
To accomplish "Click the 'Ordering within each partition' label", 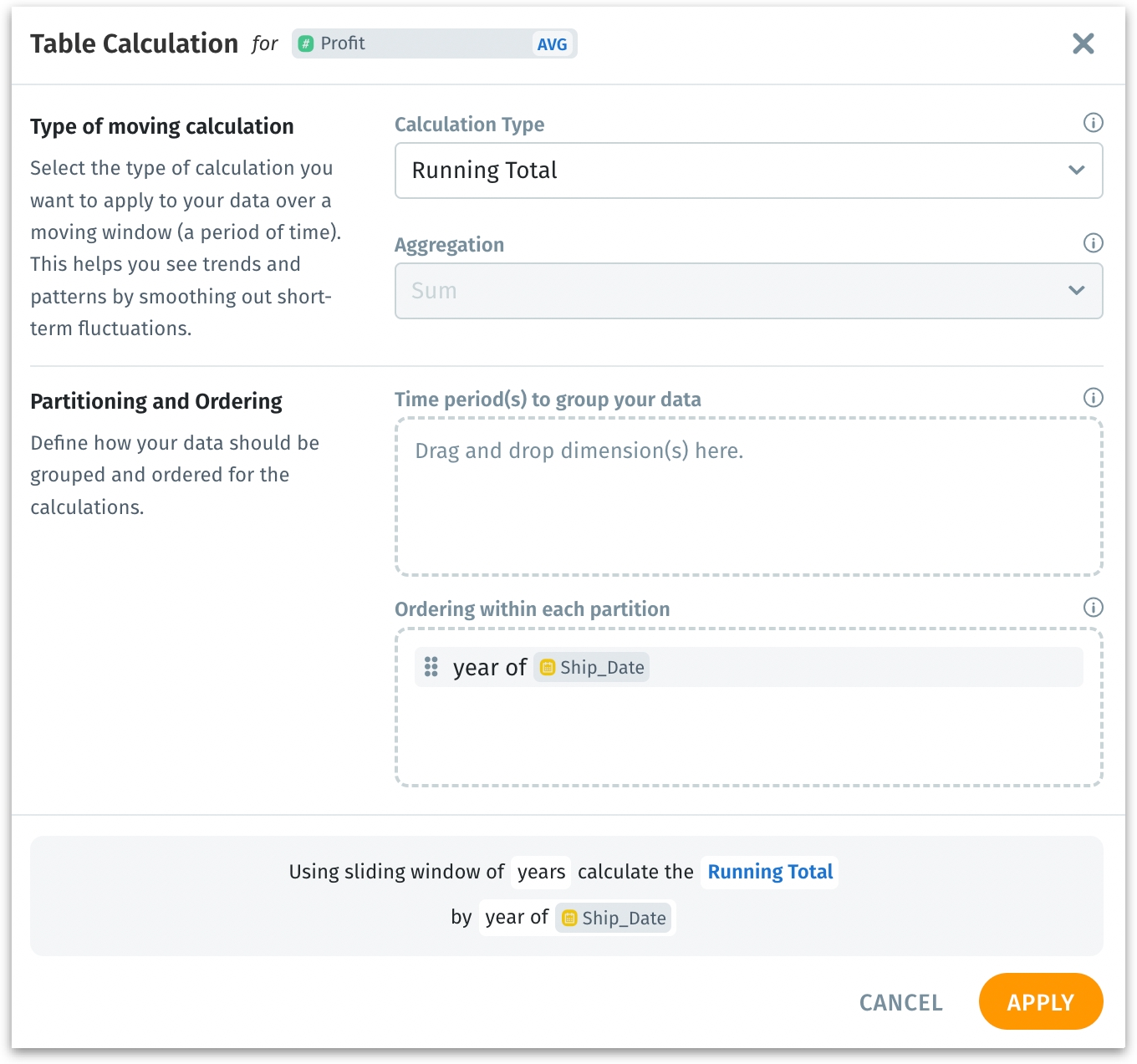I will [x=532, y=609].
